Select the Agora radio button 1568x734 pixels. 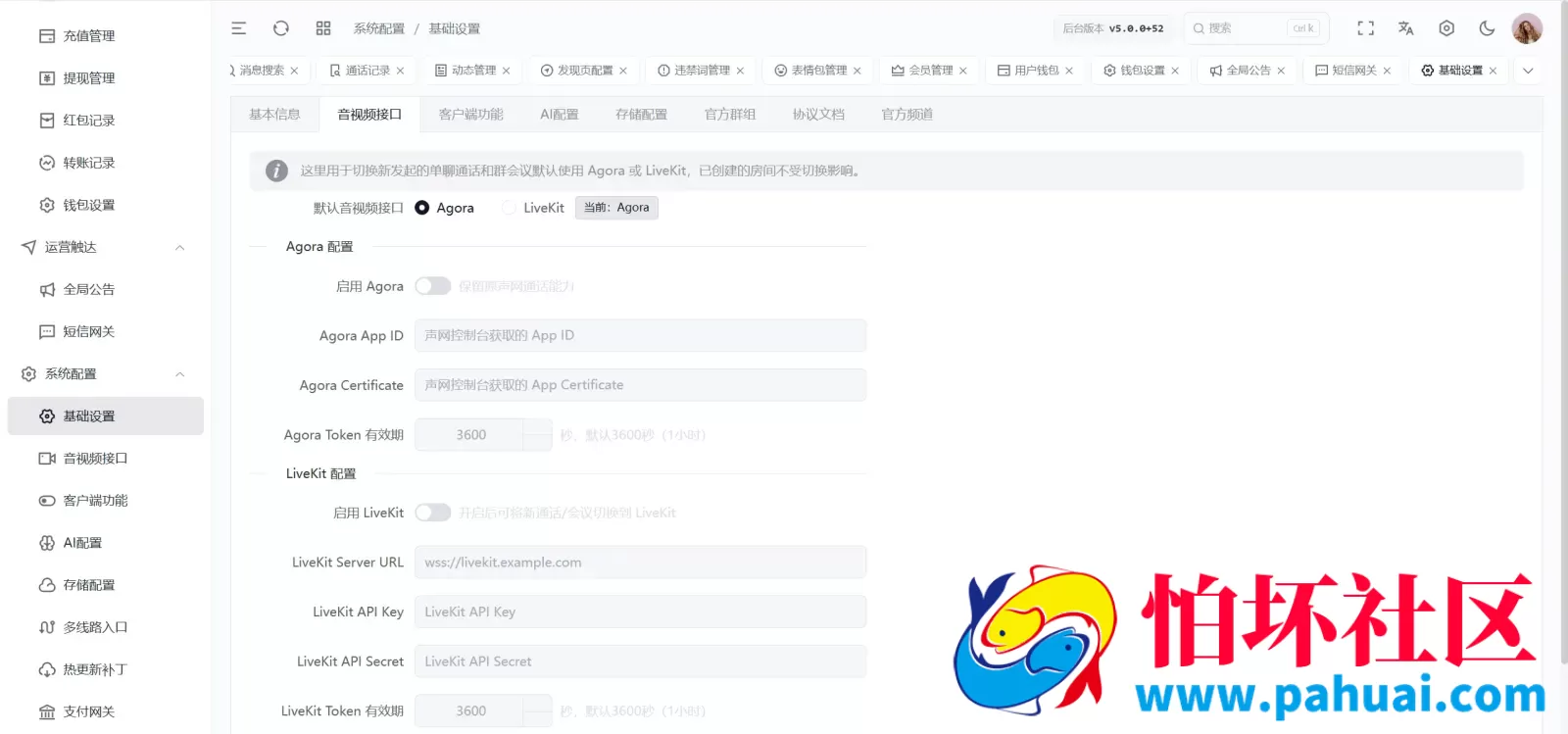[422, 208]
